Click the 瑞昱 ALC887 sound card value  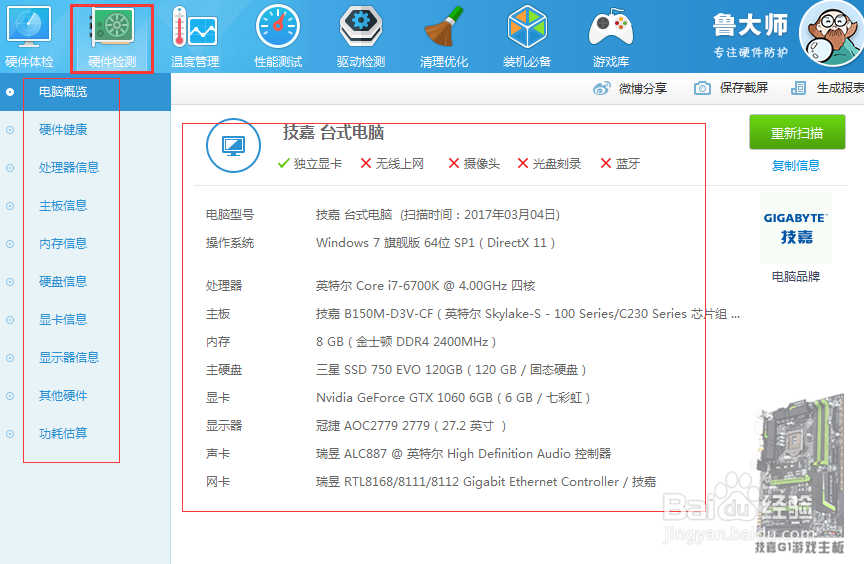pos(463,454)
